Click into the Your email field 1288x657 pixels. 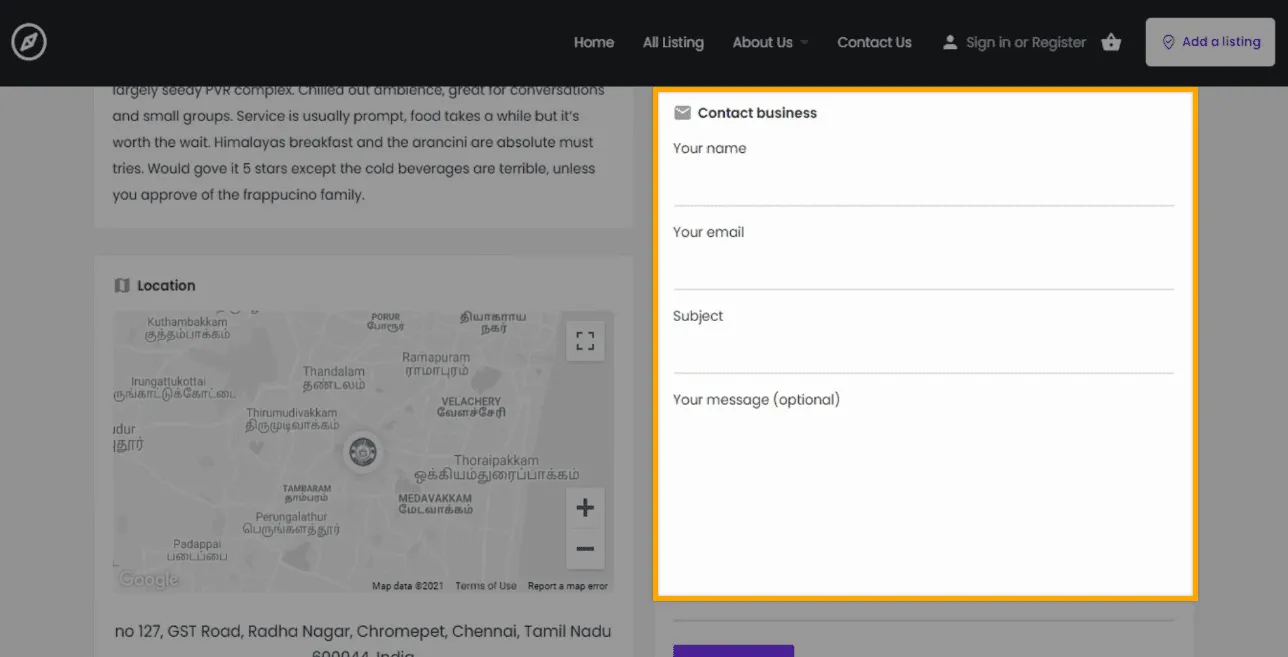[x=922, y=269]
